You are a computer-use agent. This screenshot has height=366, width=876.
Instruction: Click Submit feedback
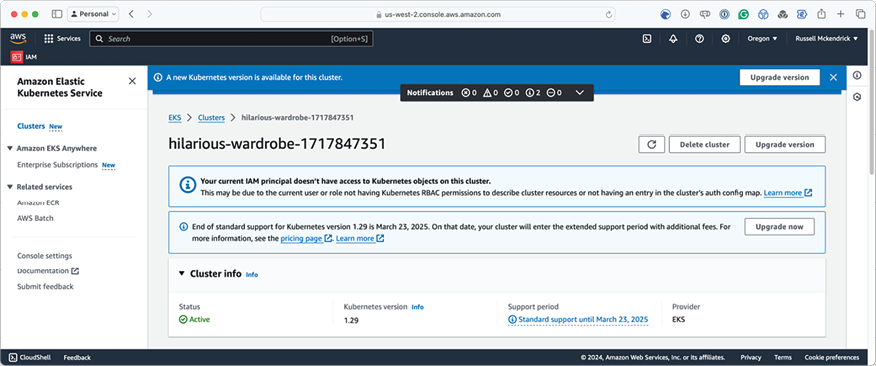45,287
